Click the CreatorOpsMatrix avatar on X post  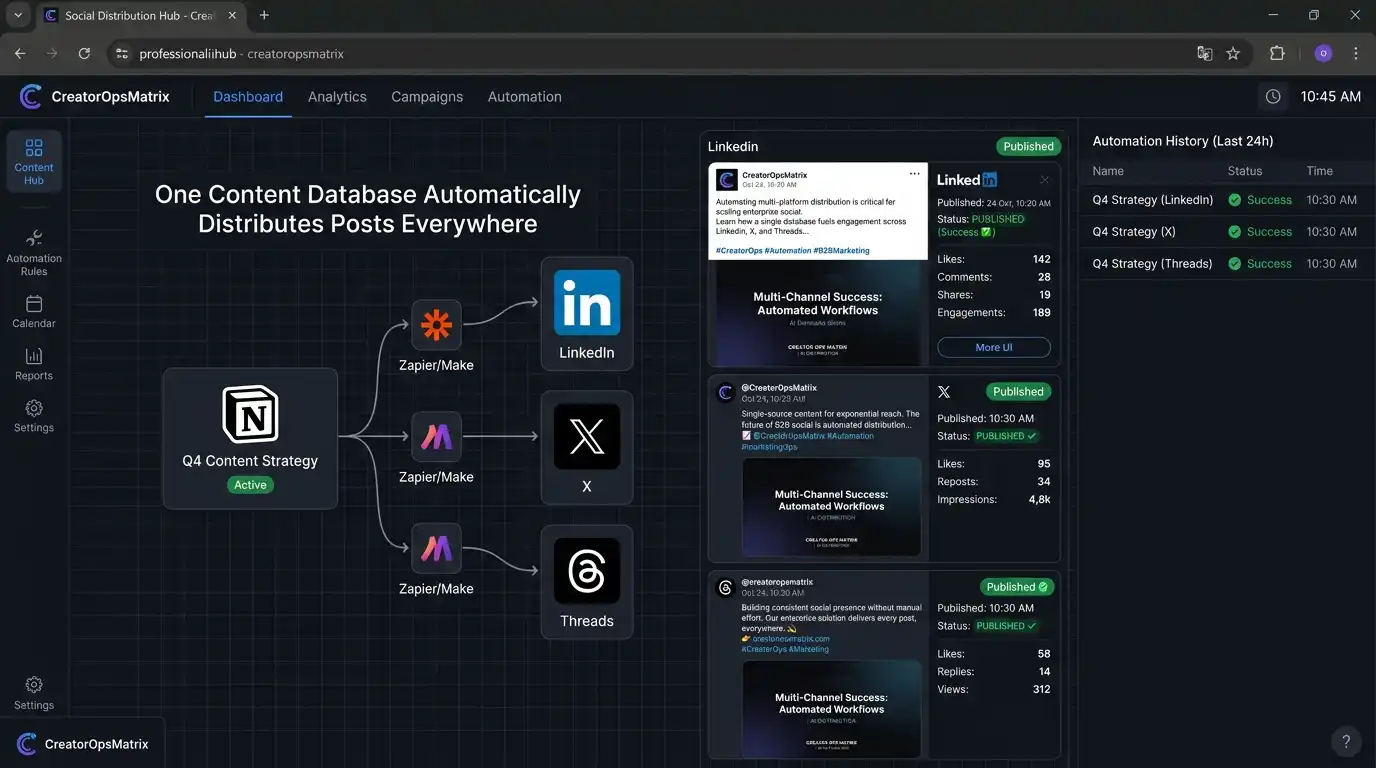pos(726,393)
